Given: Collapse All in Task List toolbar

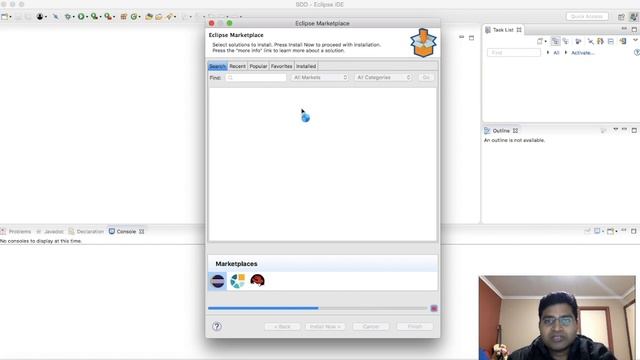Looking at the screenshot, I should [611, 41].
